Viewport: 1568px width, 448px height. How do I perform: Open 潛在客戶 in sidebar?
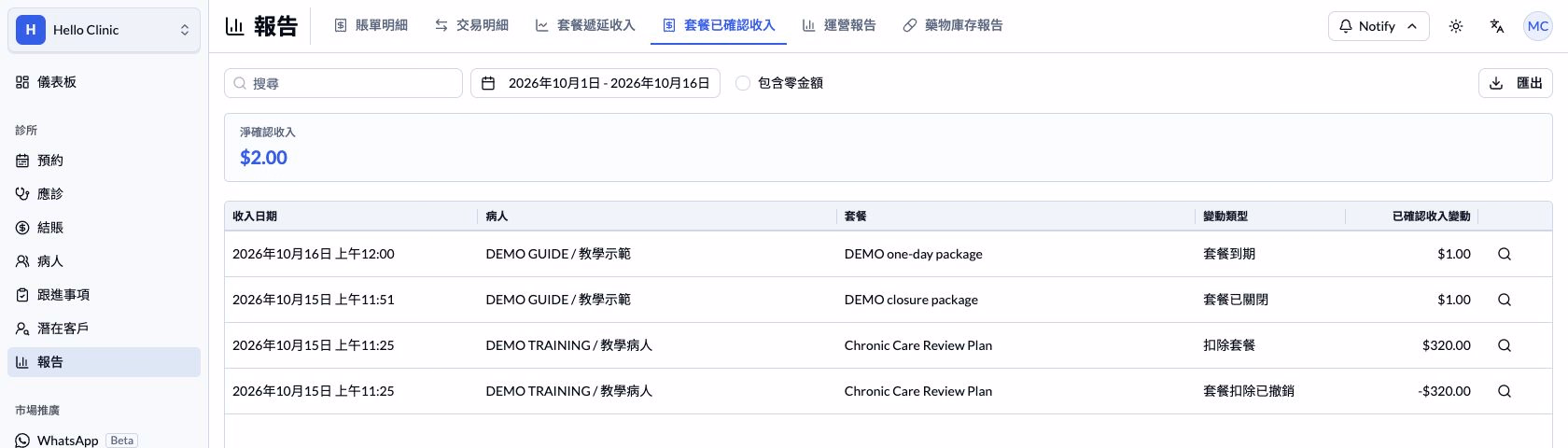104,329
